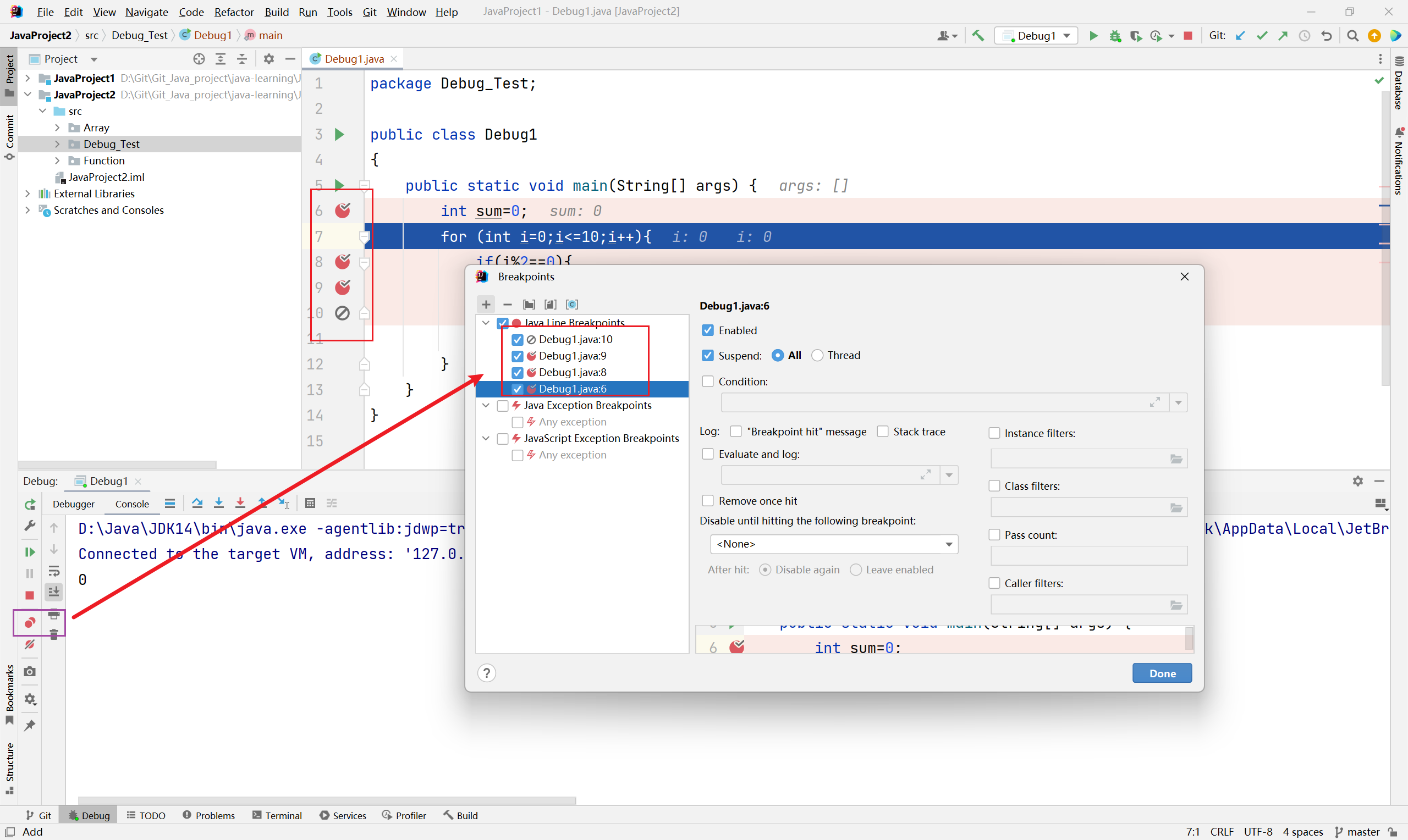The image size is (1408, 840).
Task: Click the Build project hammer icon
Action: pyautogui.click(x=978, y=35)
